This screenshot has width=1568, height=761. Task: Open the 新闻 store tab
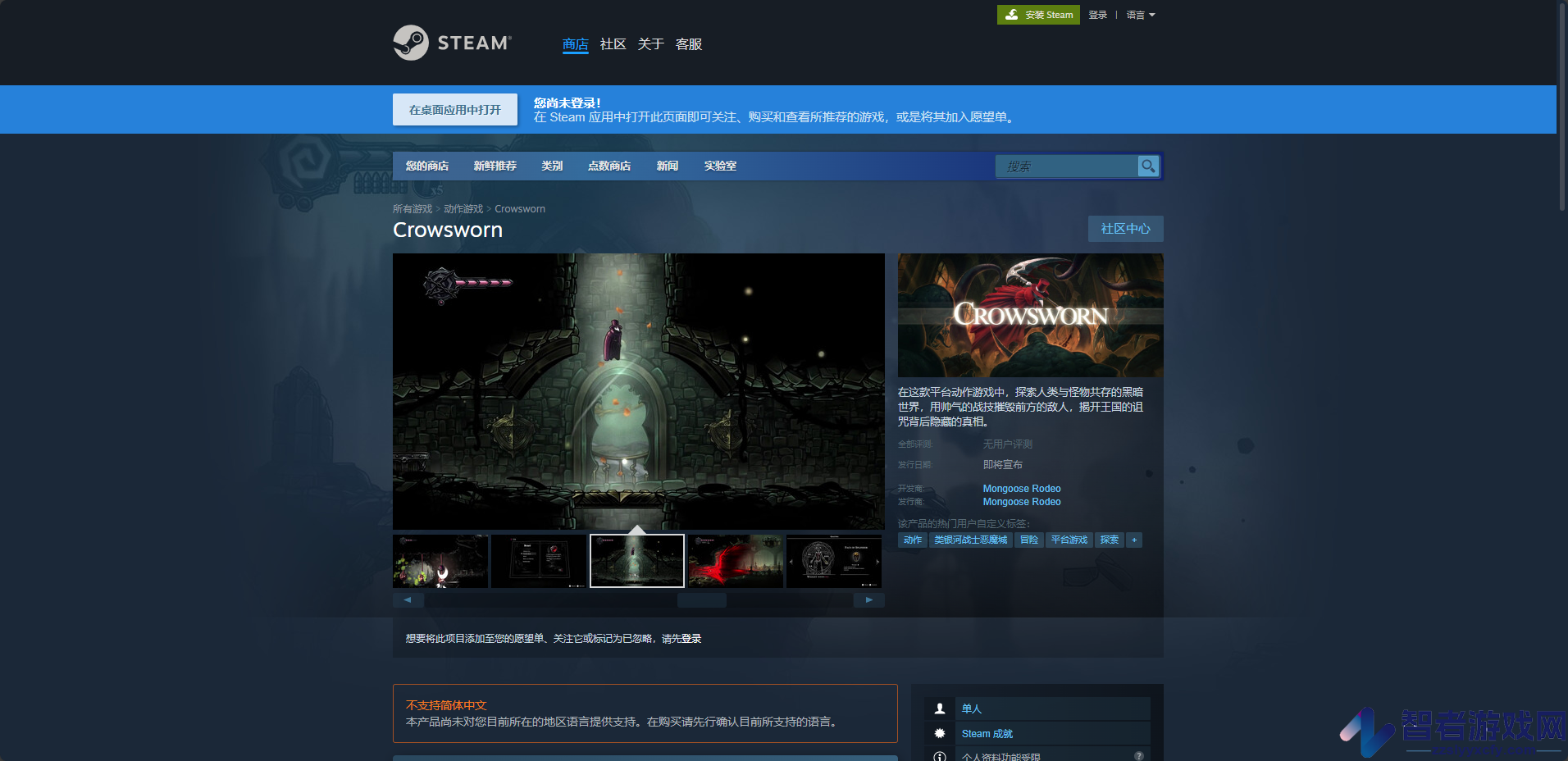(668, 166)
